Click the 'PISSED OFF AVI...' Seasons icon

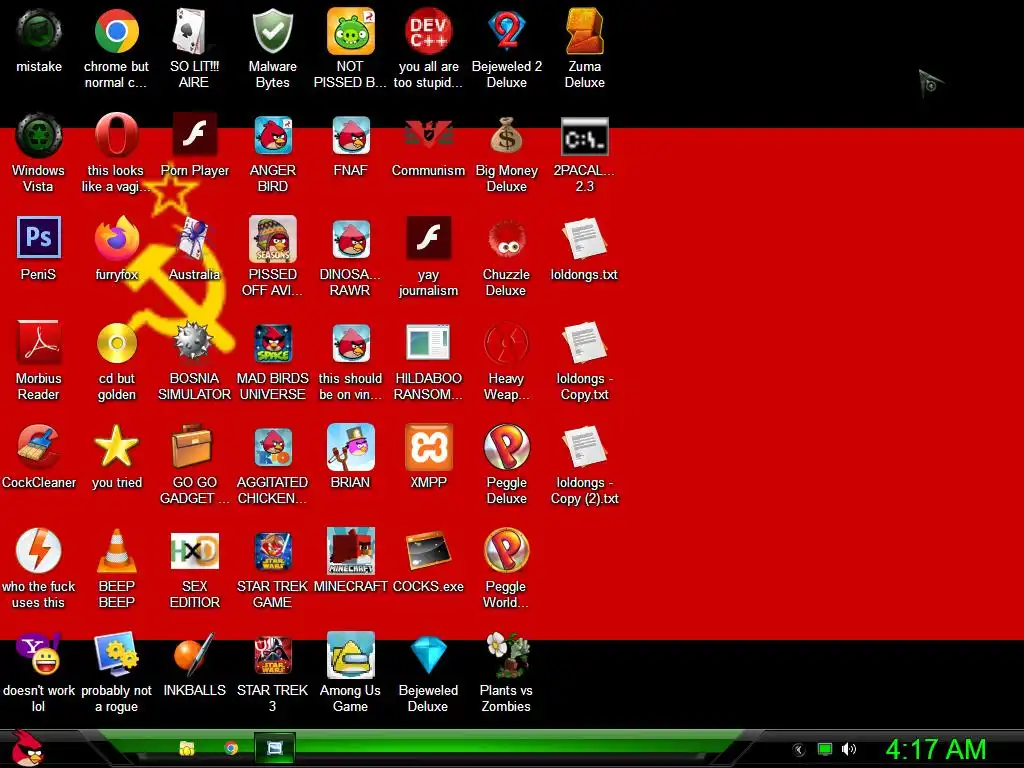coord(272,238)
